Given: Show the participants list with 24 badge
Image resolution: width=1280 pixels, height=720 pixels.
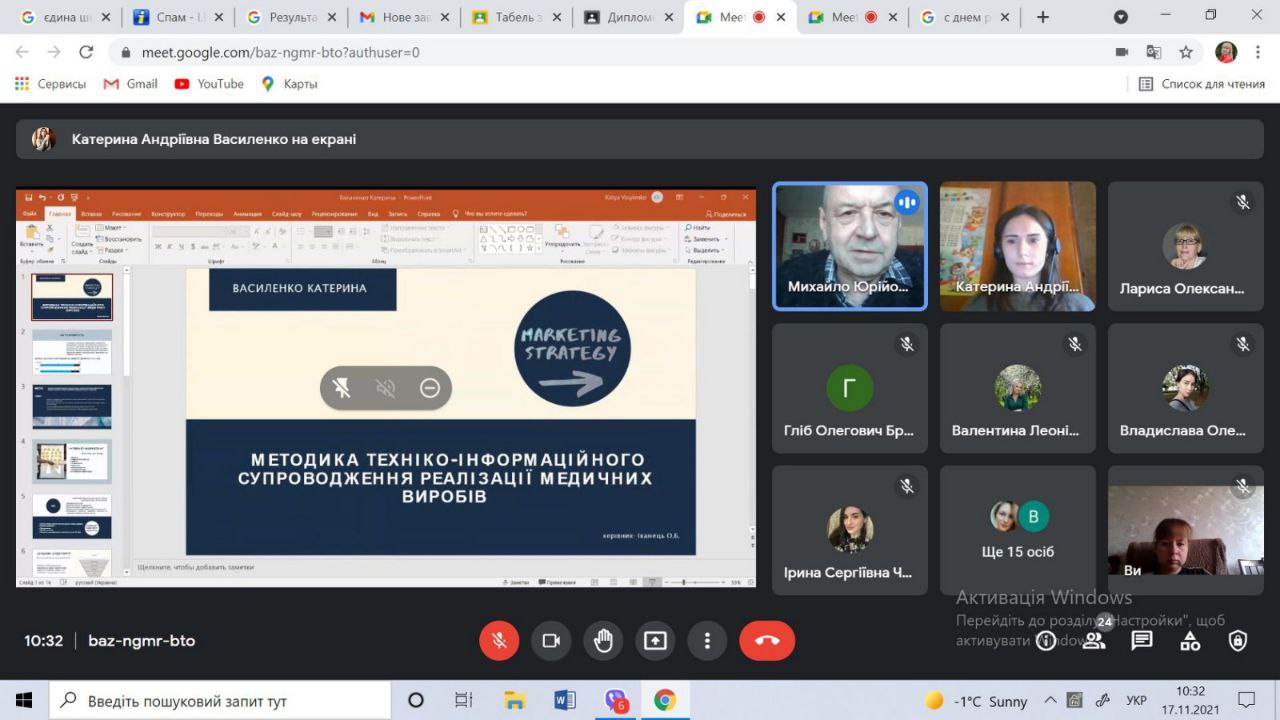Looking at the screenshot, I should point(1094,641).
